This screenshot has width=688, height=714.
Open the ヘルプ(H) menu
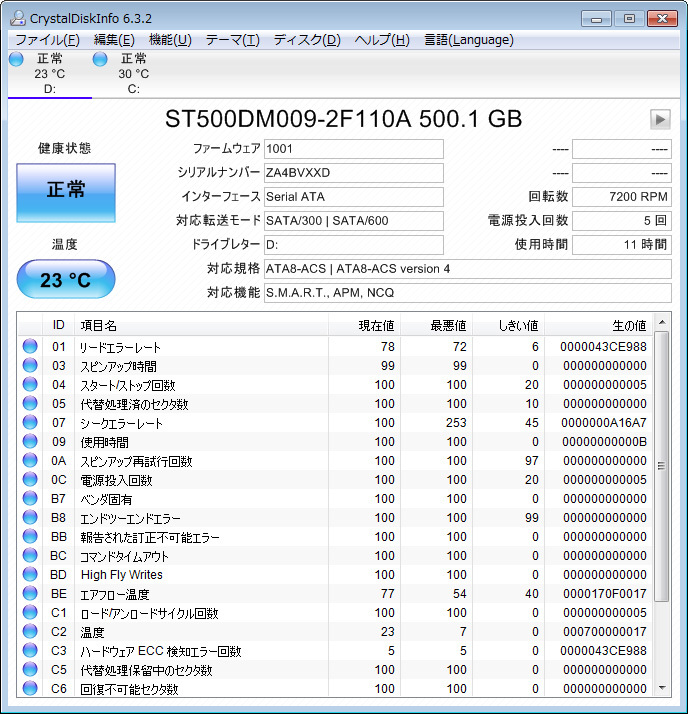382,40
